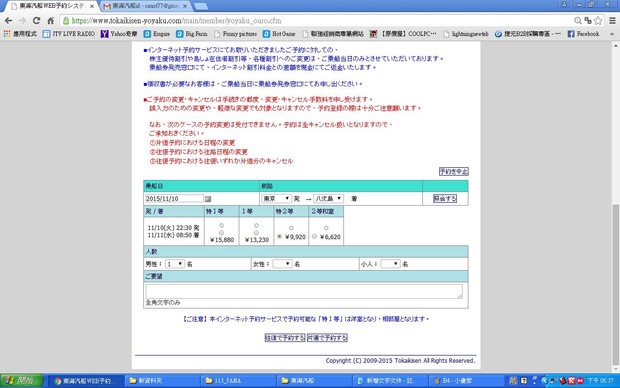Open the calendar picker beside the date field

[x=208, y=199]
